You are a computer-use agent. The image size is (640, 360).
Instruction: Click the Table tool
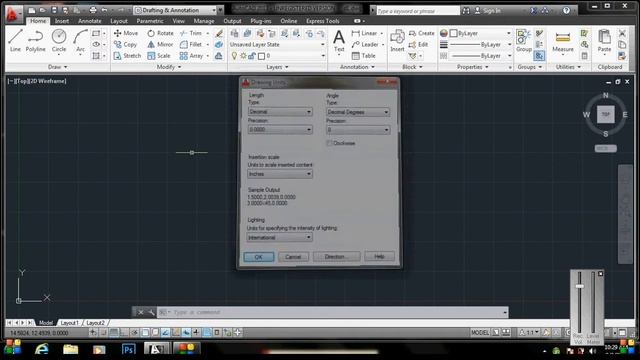pyautogui.click(x=364, y=56)
